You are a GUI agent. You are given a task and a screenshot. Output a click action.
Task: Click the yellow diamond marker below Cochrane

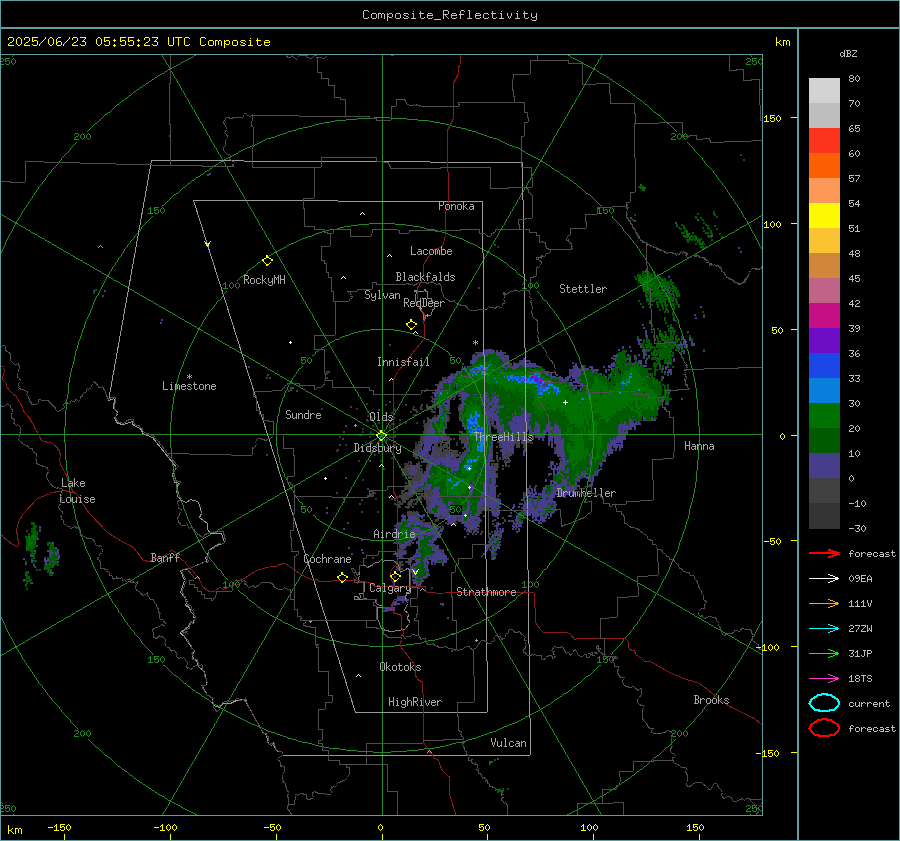[342, 577]
